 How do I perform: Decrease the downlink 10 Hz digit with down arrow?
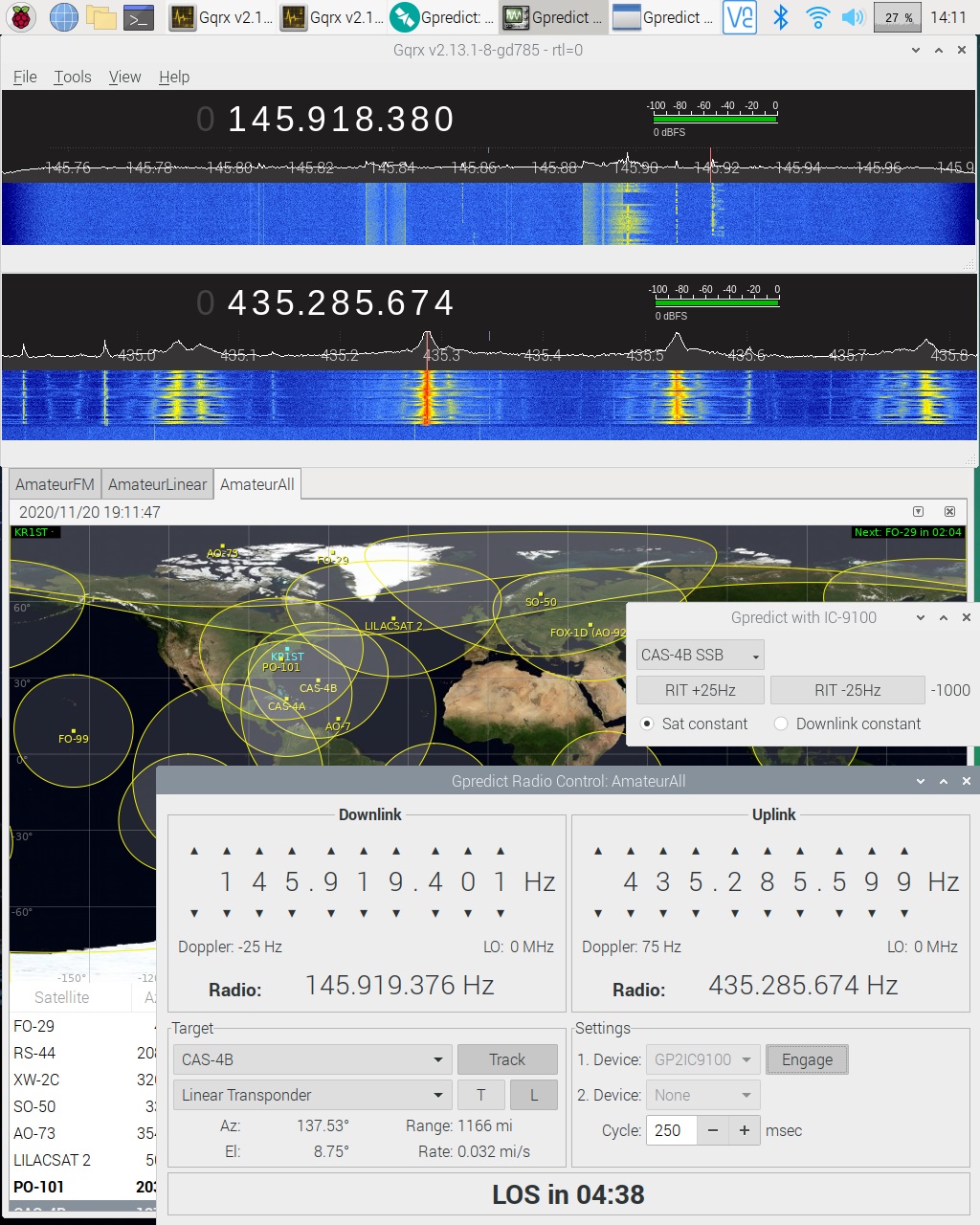[x=468, y=913]
